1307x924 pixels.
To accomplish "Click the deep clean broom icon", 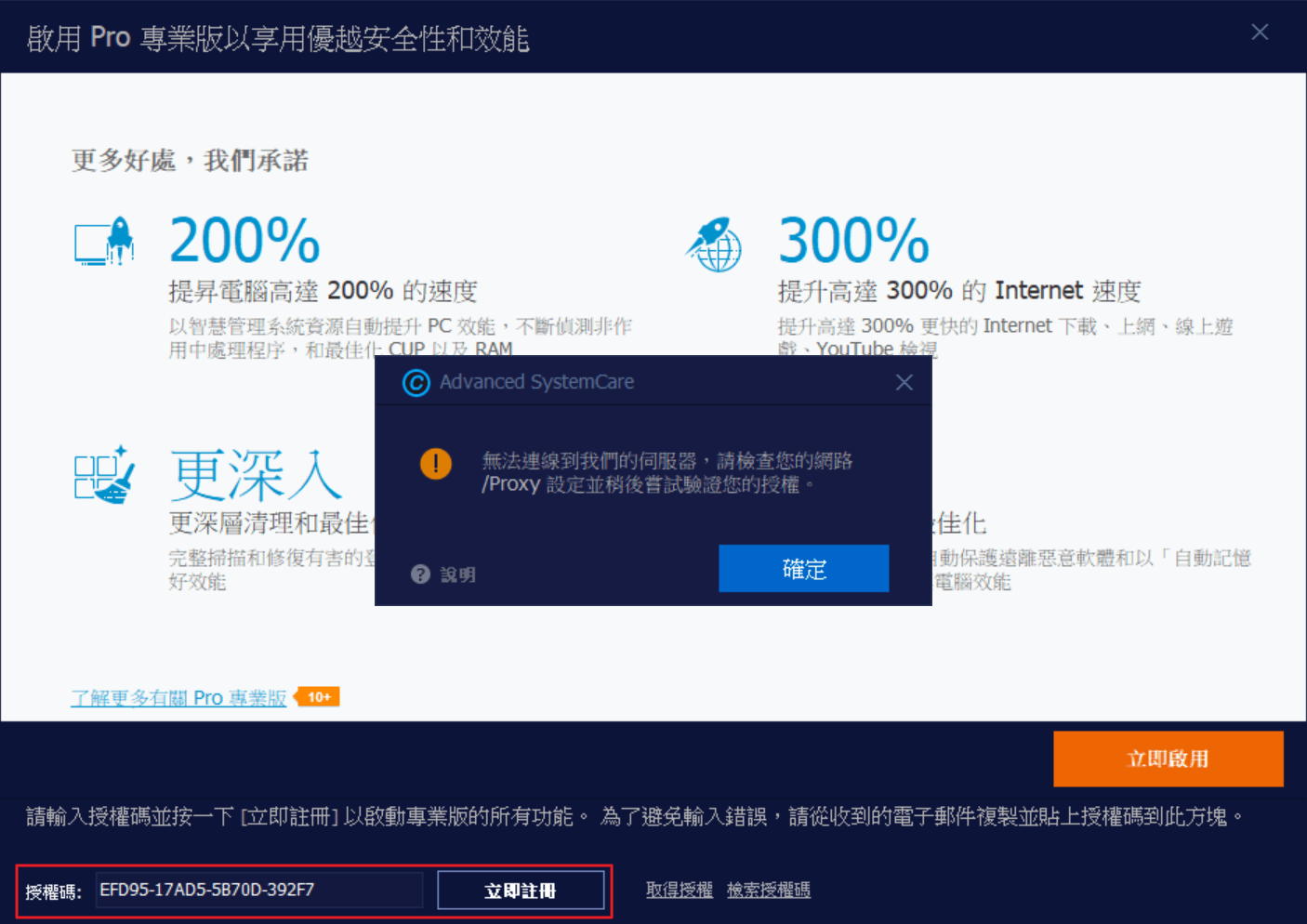I will 104,475.
